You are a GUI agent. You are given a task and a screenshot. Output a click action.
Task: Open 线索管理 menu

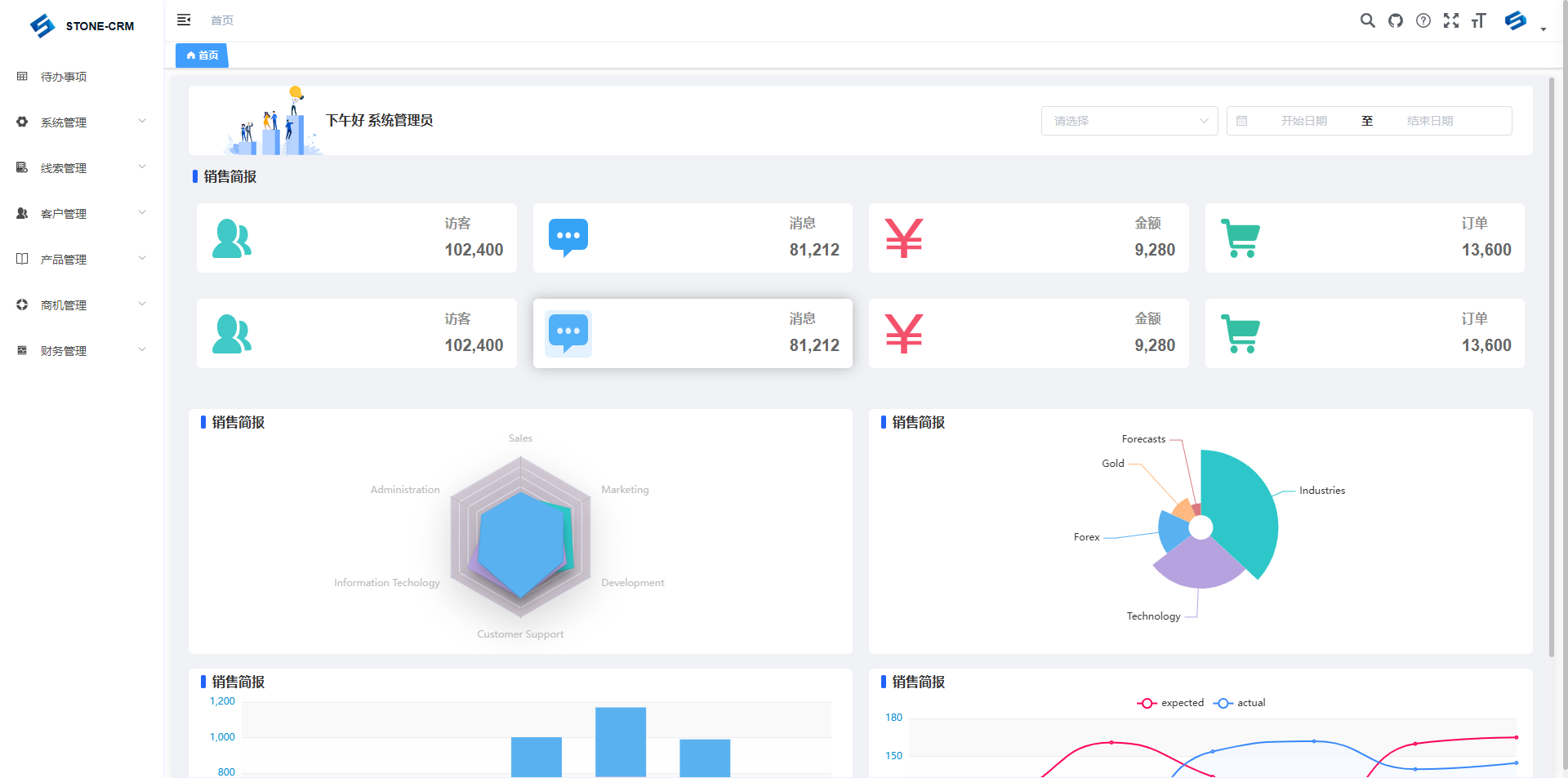pos(82,168)
